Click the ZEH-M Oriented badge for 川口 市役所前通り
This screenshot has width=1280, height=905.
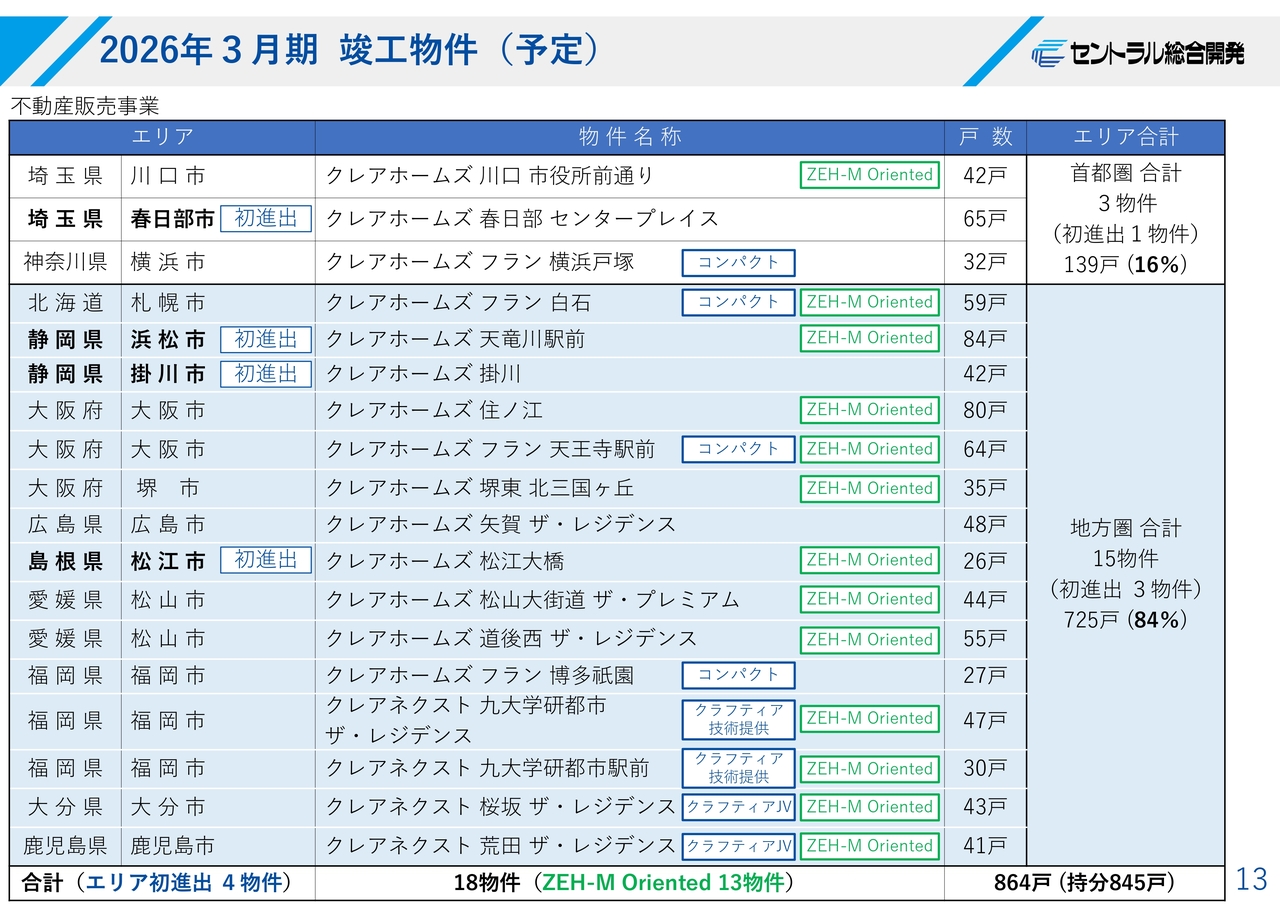(x=869, y=175)
